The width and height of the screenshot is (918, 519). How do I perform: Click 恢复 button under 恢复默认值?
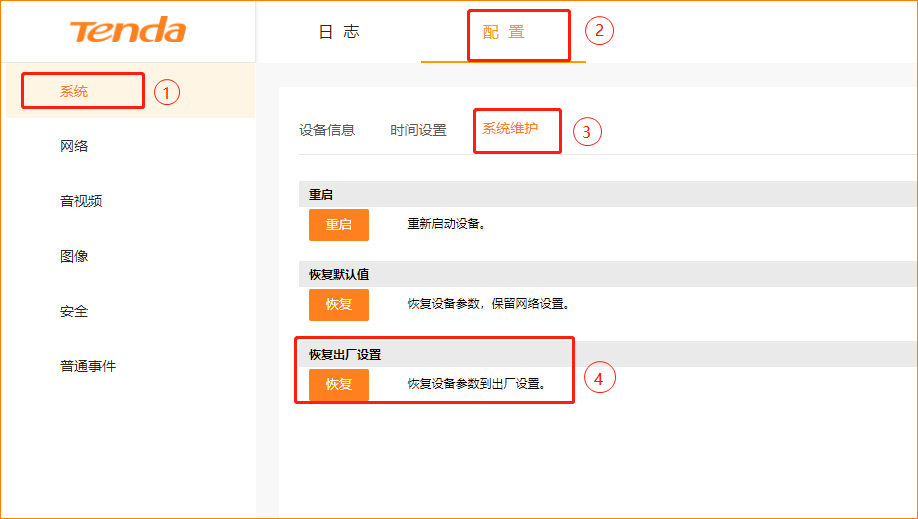point(339,305)
